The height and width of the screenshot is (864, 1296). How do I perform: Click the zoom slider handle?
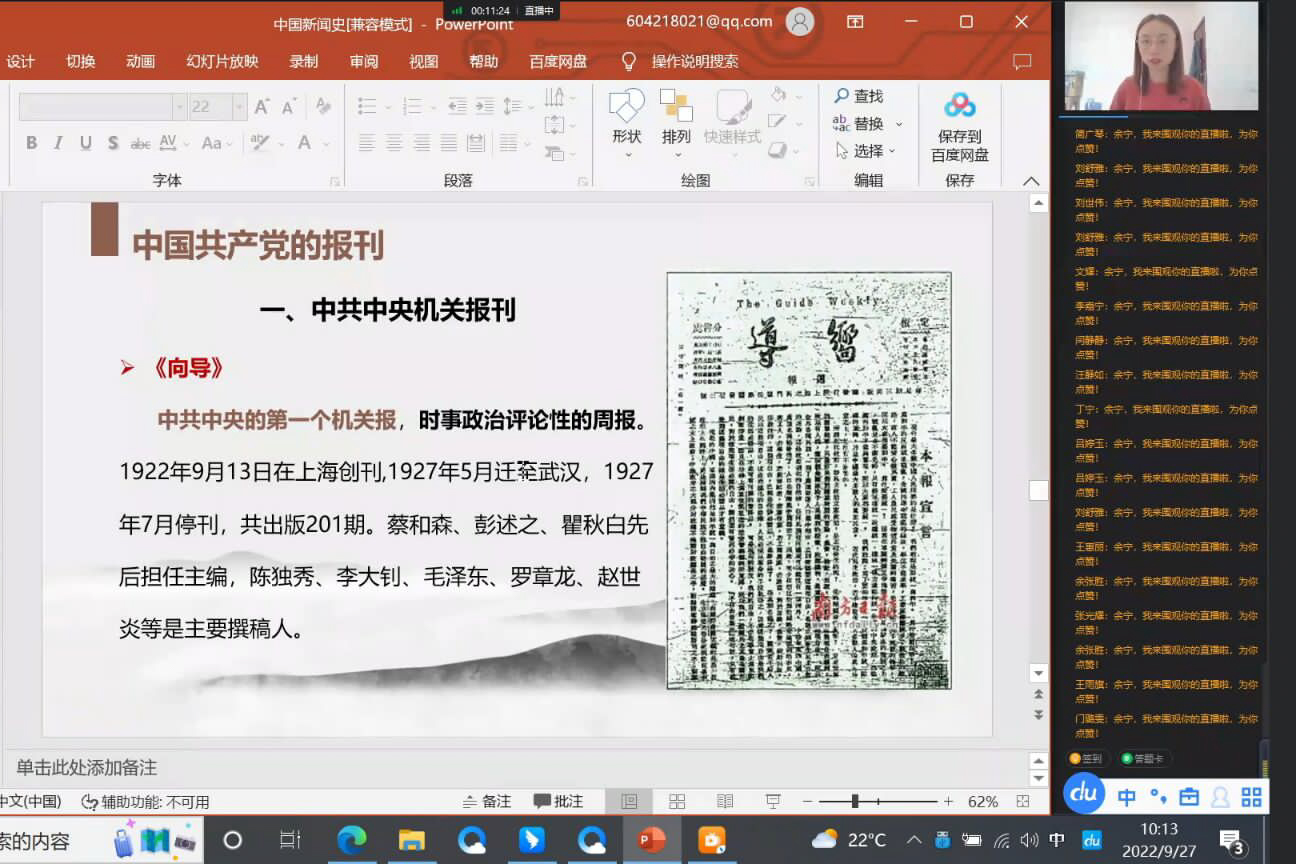coord(855,801)
